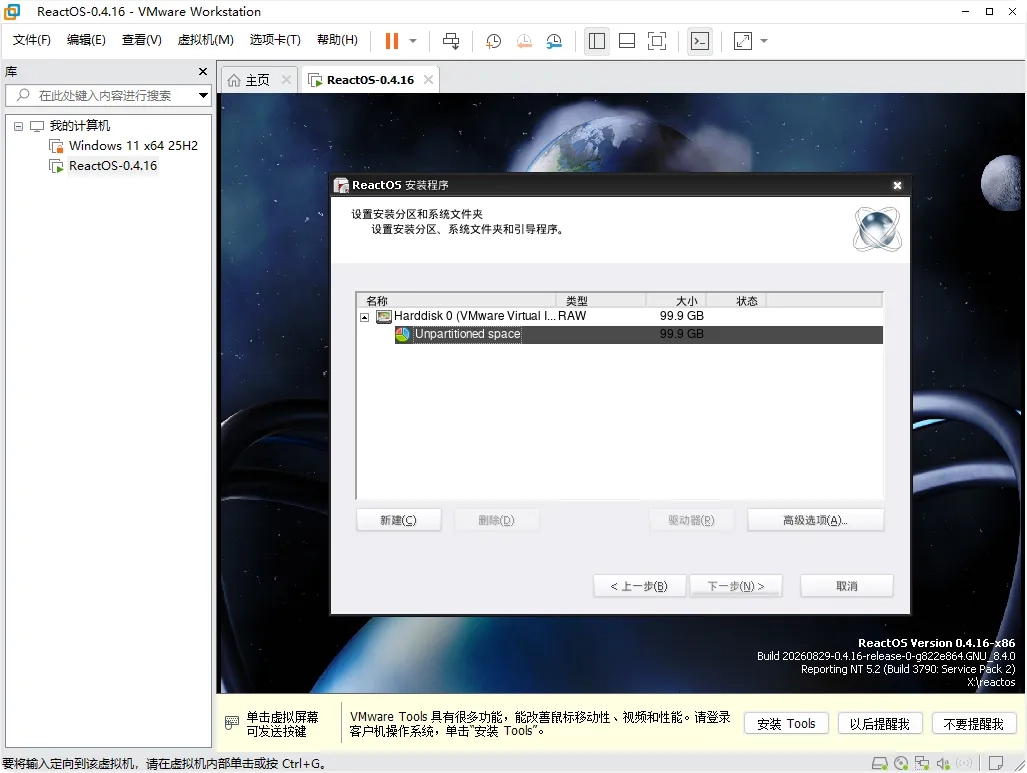Click the 不要提醒我 button
1027x773 pixels.
coord(973,724)
